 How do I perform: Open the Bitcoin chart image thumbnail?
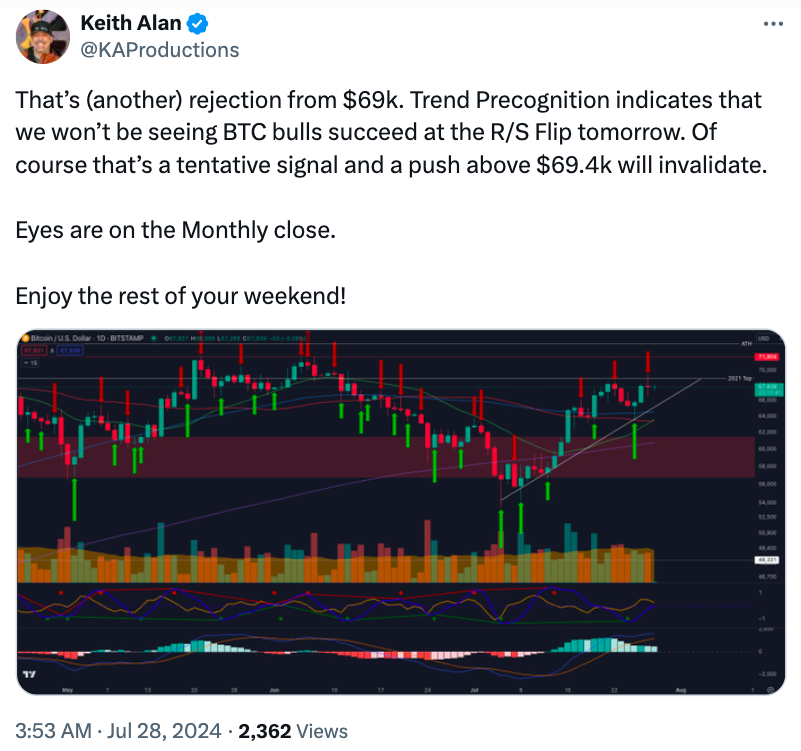400,512
